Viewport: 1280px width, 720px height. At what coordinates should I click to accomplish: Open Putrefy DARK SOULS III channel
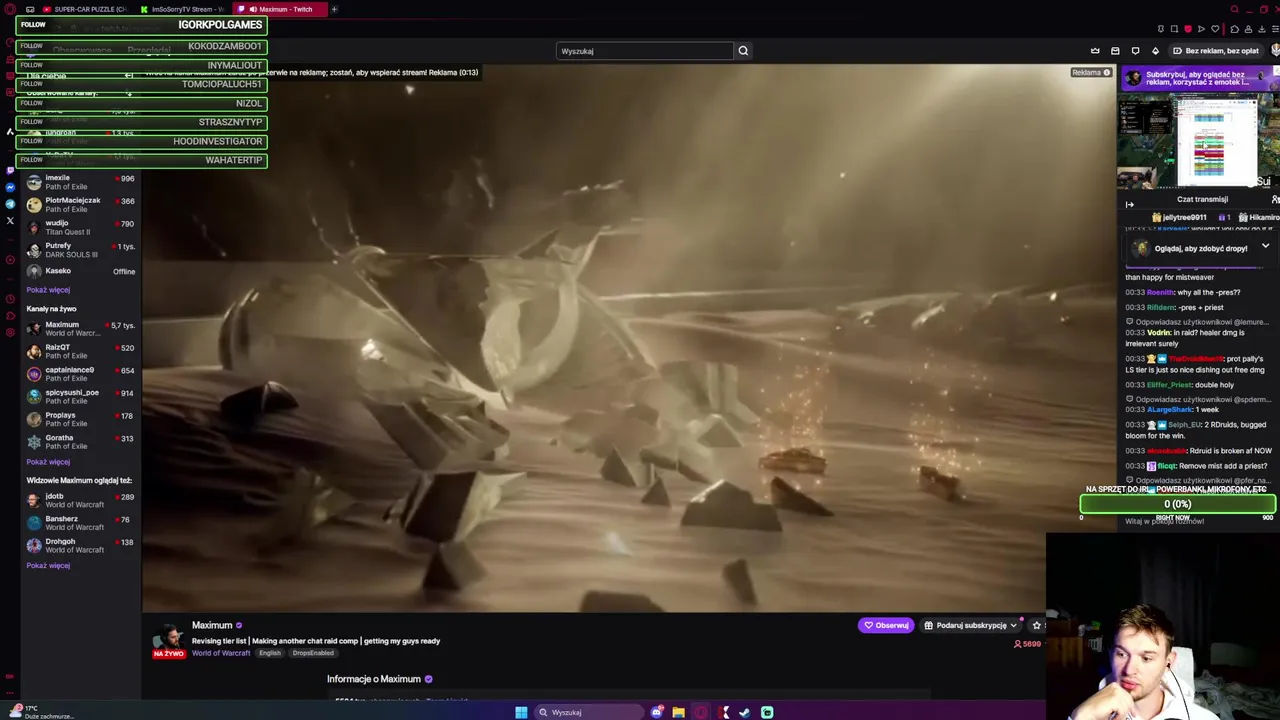coord(80,250)
